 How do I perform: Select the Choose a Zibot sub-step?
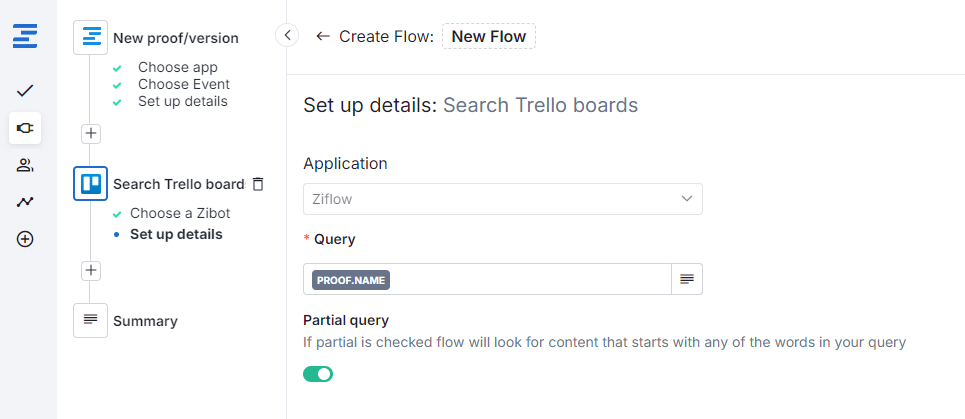click(x=180, y=213)
